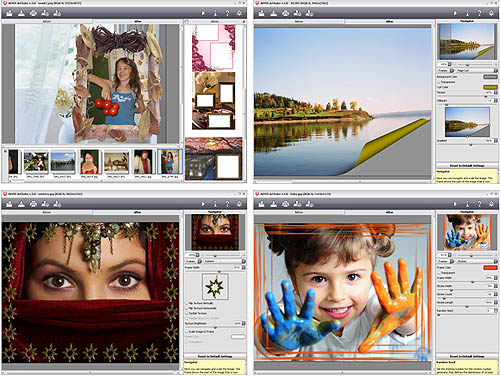The width and height of the screenshot is (500, 376).
Task: Click Reset to Default Settings in the painted hands window
Action: click(x=467, y=356)
